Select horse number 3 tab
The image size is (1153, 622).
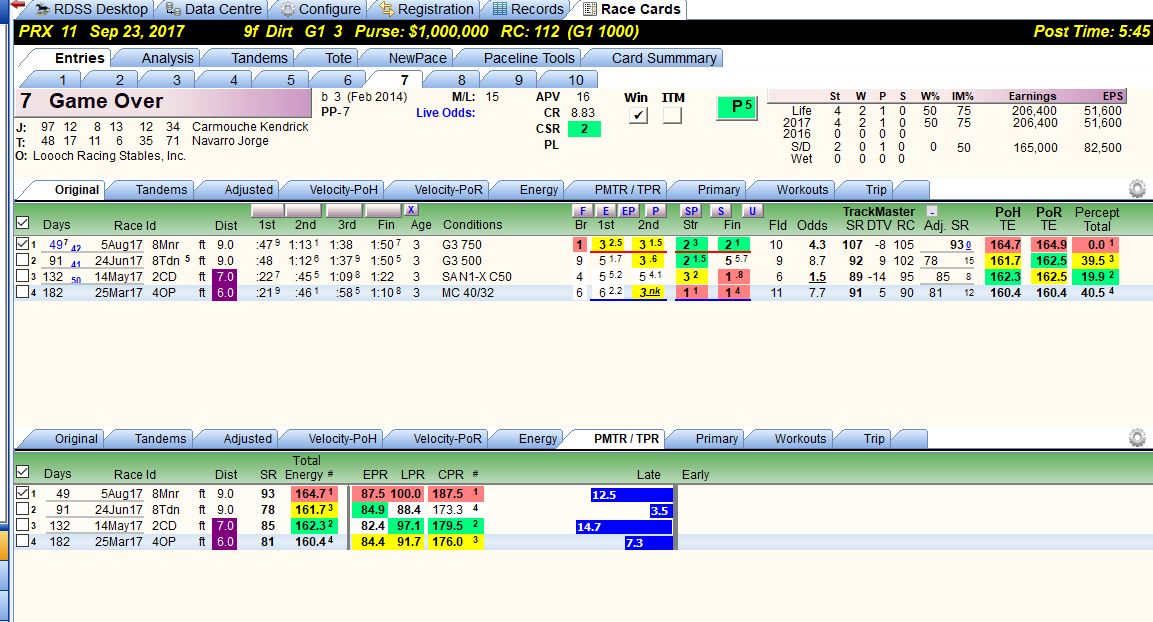tap(176, 80)
